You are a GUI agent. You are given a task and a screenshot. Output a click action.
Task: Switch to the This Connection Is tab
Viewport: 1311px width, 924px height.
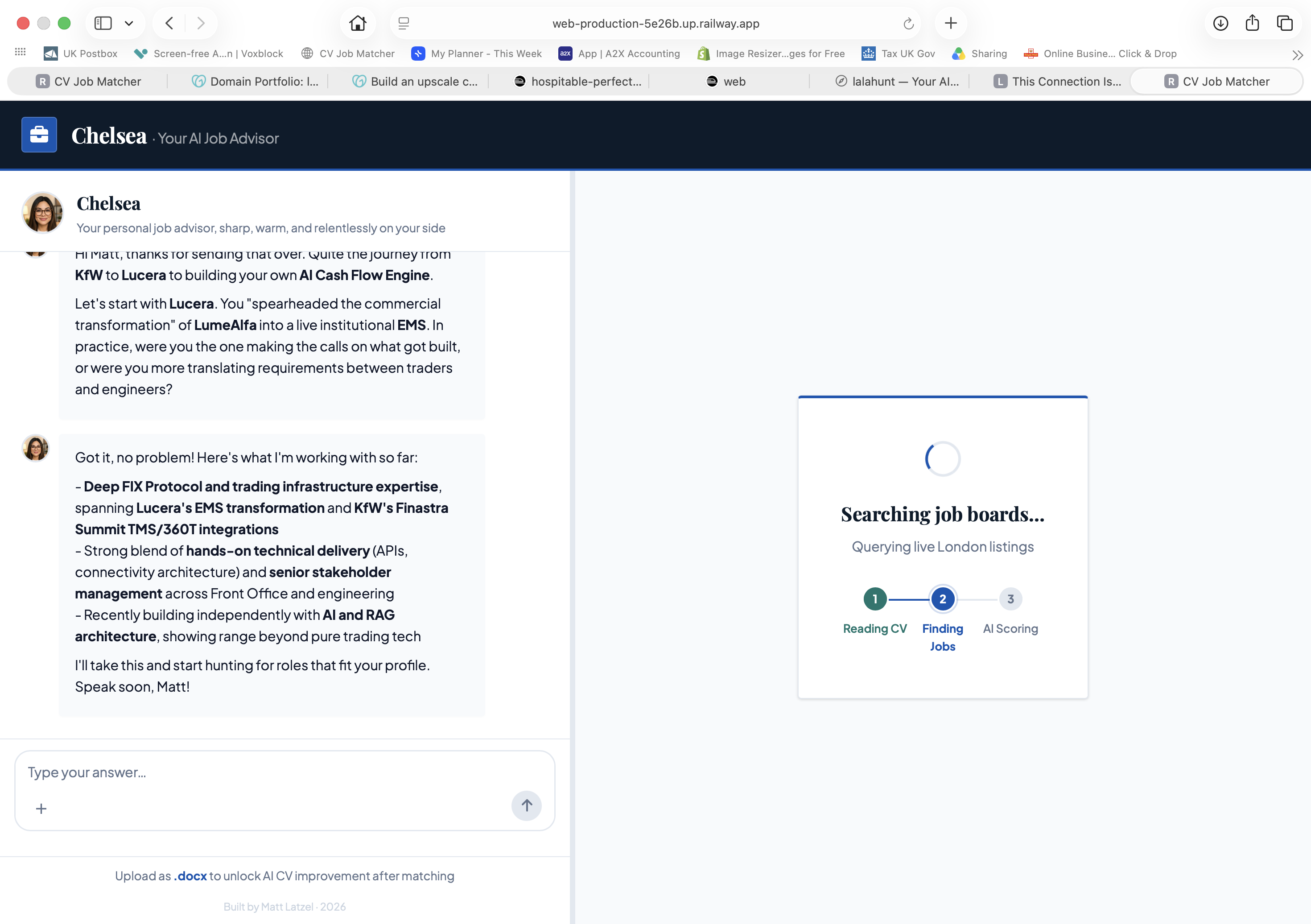pyautogui.click(x=1057, y=82)
